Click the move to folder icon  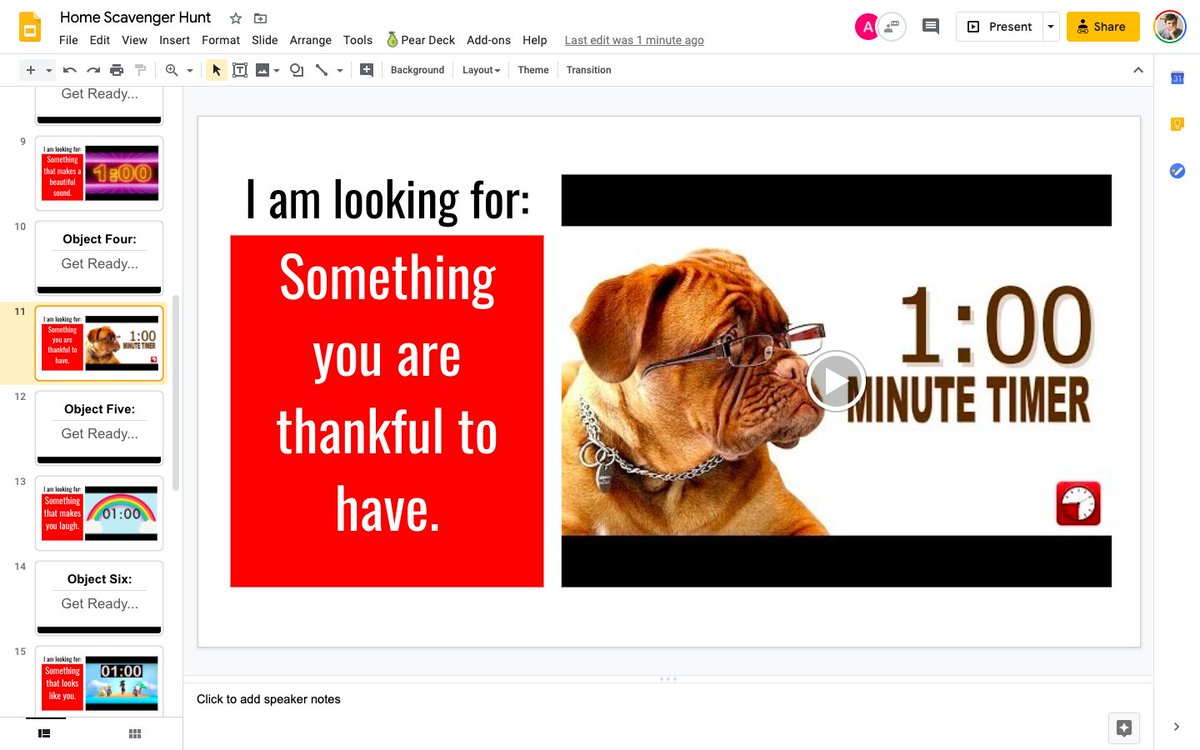261,18
